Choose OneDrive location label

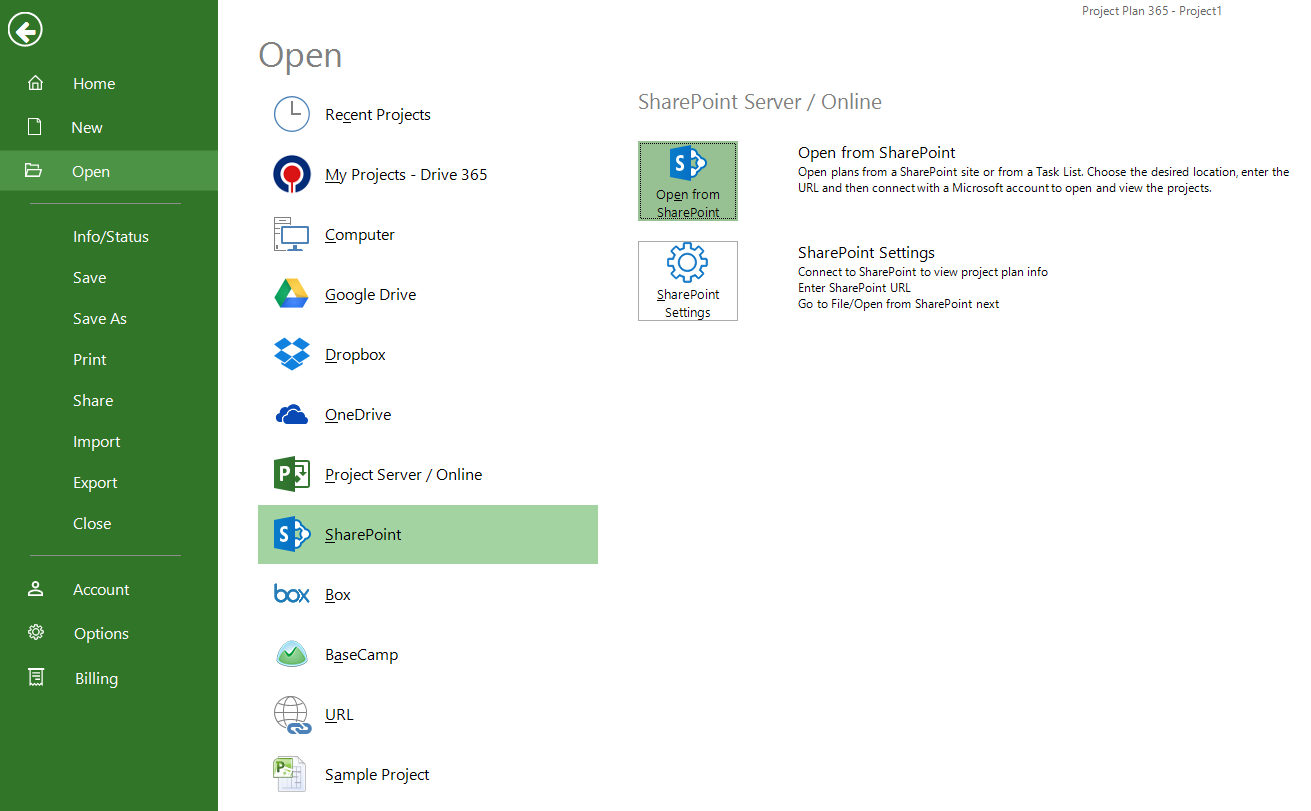pyautogui.click(x=358, y=415)
